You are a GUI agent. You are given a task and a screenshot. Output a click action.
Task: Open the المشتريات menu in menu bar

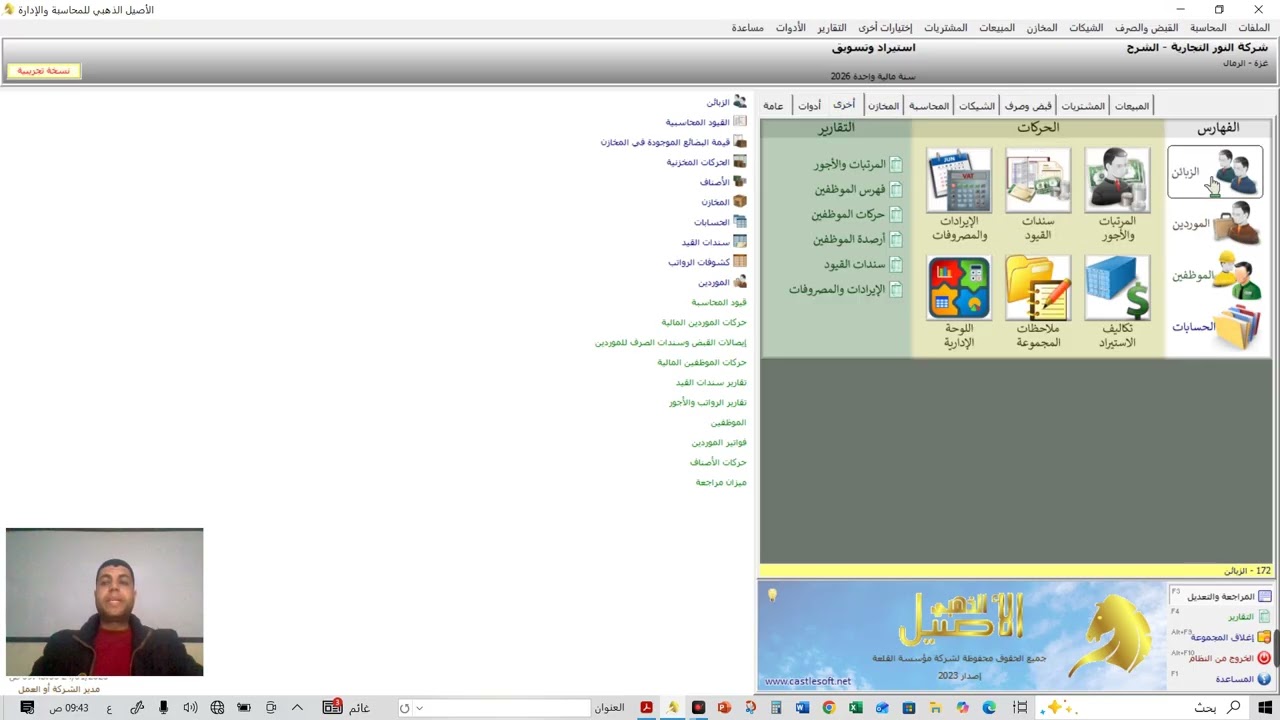(x=946, y=28)
